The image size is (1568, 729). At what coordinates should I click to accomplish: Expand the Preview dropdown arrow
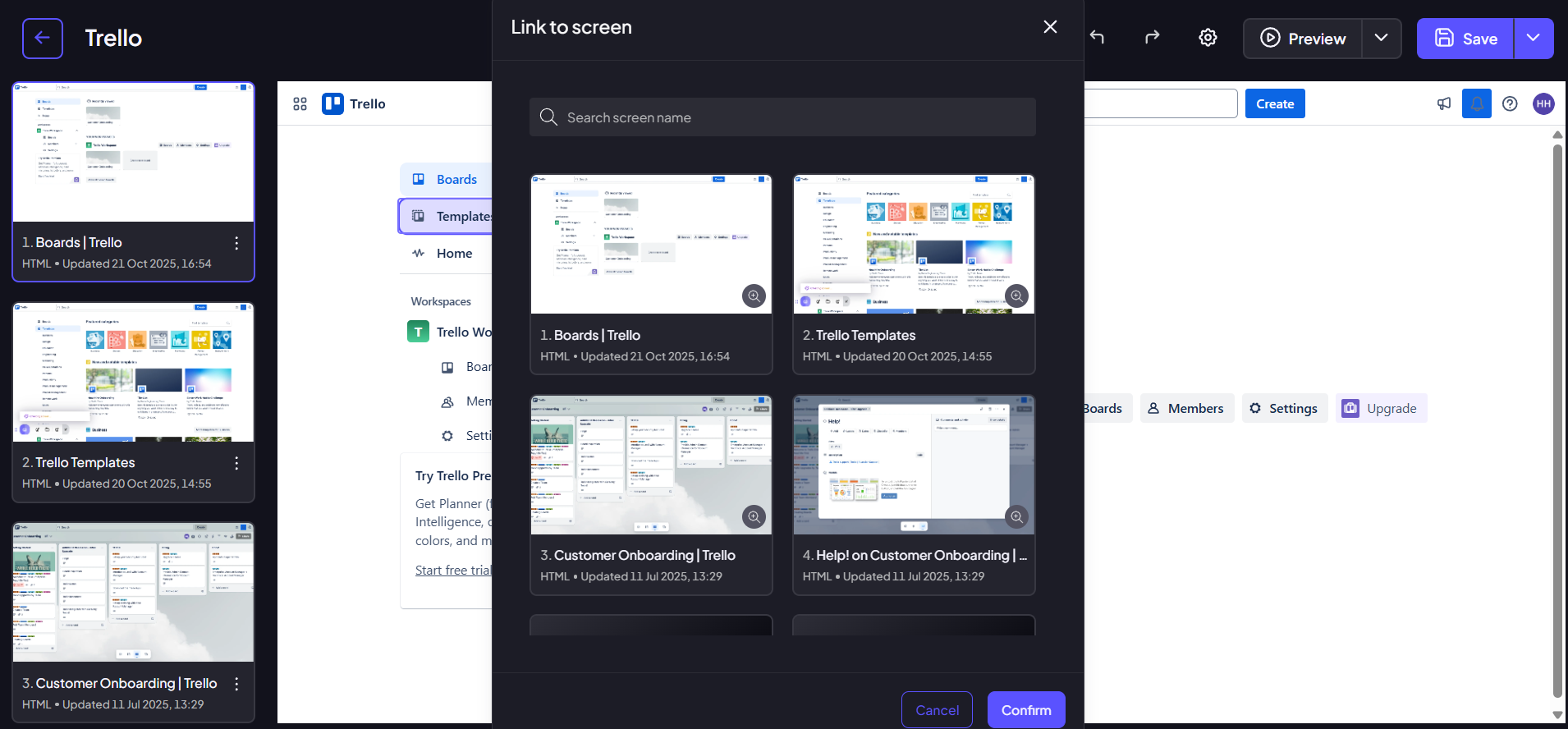point(1382,39)
